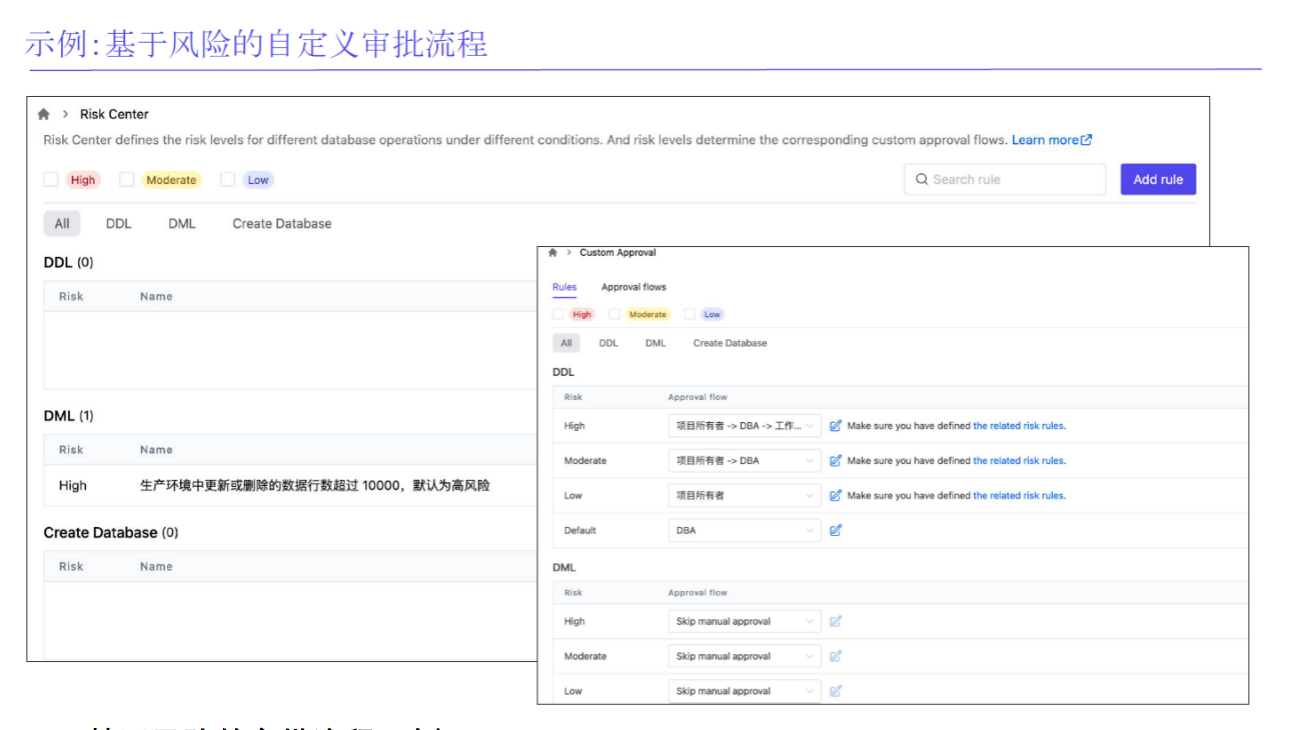The image size is (1290, 730).
Task: Click slide title '示例:基于风险的自定义审批流程'
Action: pyautogui.click(x=257, y=44)
